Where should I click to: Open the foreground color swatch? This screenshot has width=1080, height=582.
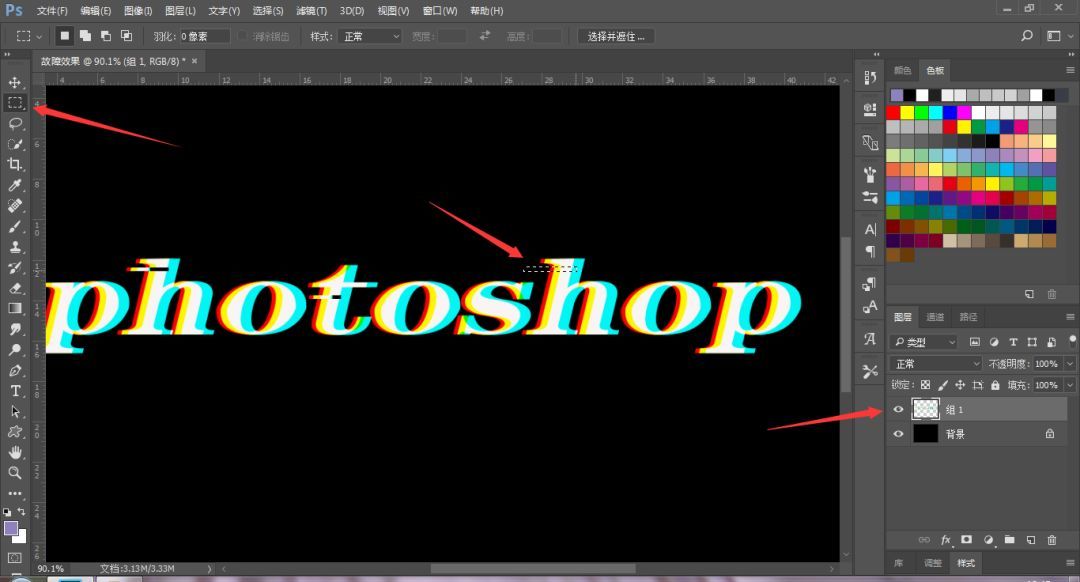[11, 528]
